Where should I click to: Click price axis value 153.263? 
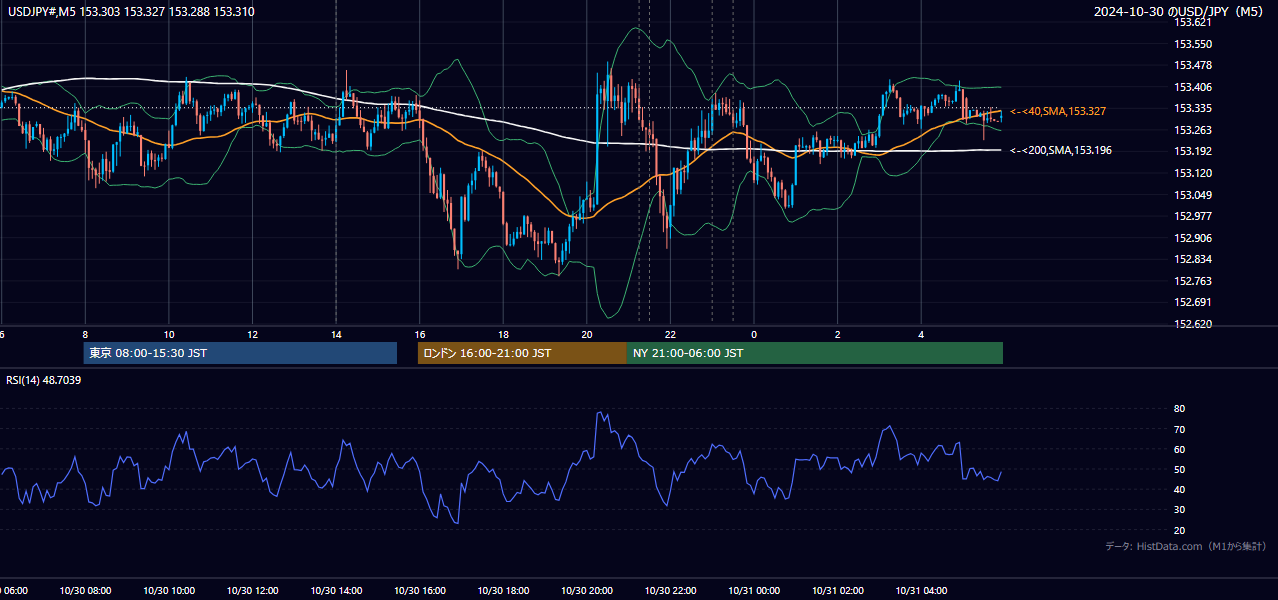click(1191, 130)
